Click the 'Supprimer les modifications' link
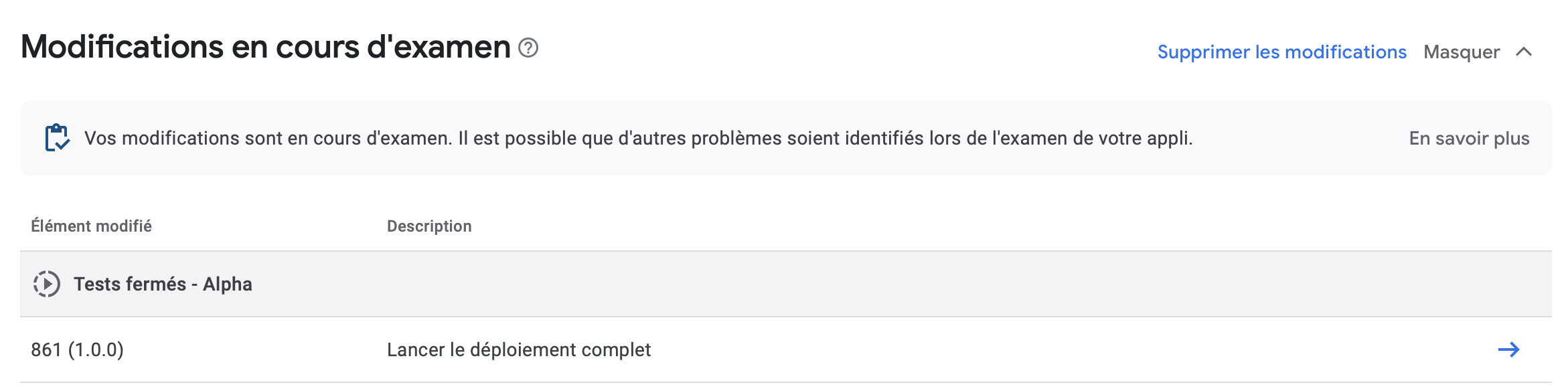 coord(1281,52)
